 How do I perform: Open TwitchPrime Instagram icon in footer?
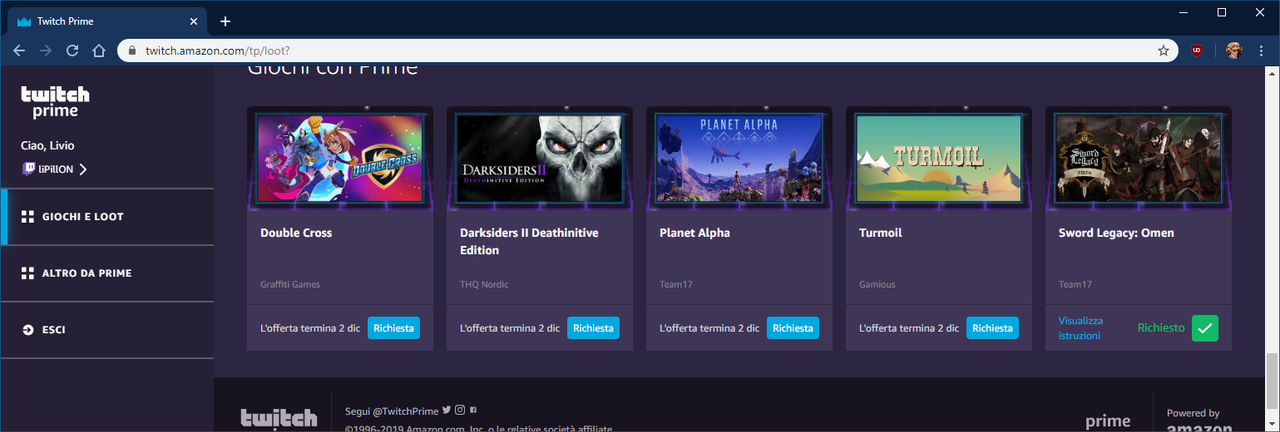click(460, 410)
